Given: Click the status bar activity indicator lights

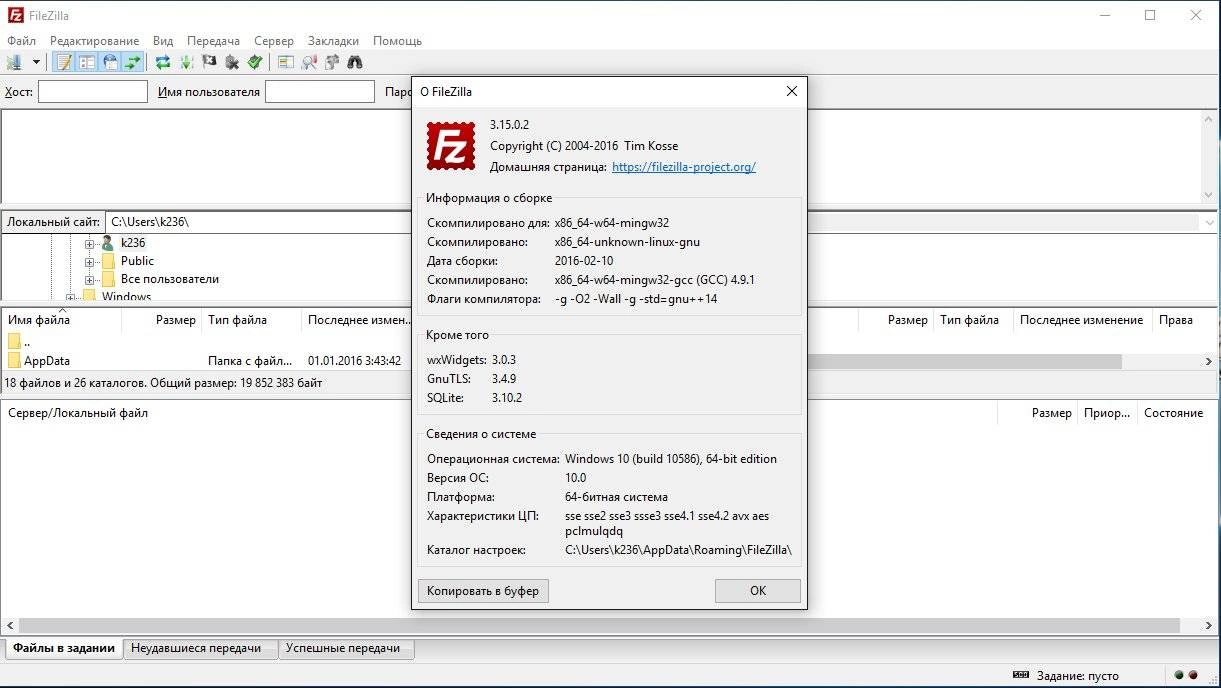Looking at the screenshot, I should point(1185,676).
